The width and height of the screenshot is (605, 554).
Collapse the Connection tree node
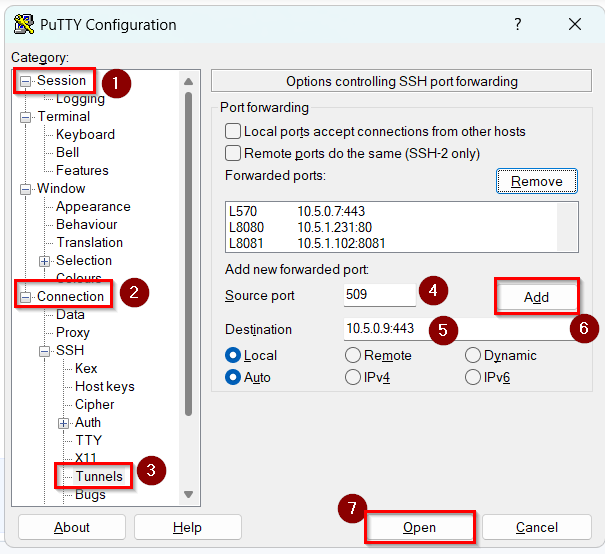click(x=25, y=297)
